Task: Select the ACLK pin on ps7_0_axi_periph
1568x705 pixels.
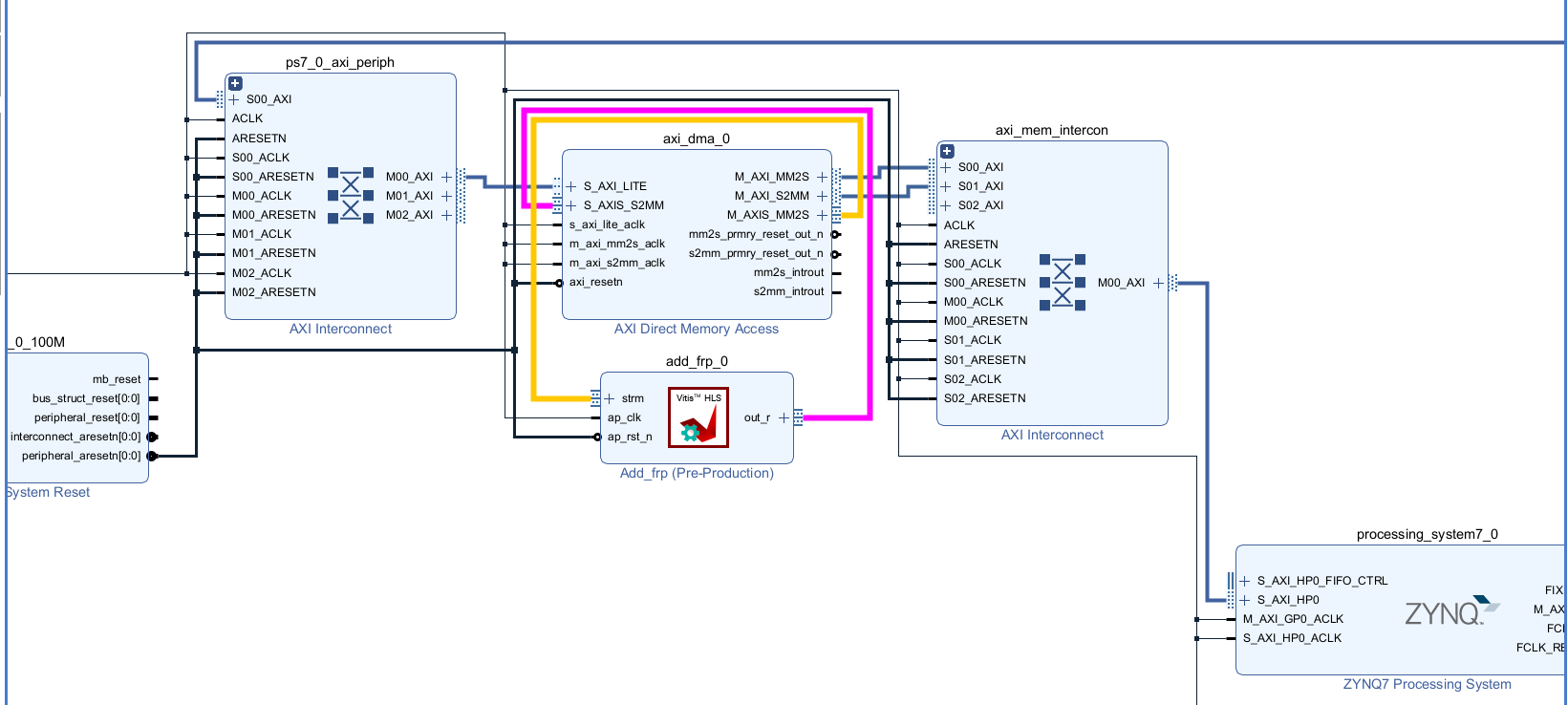Action: (x=247, y=118)
